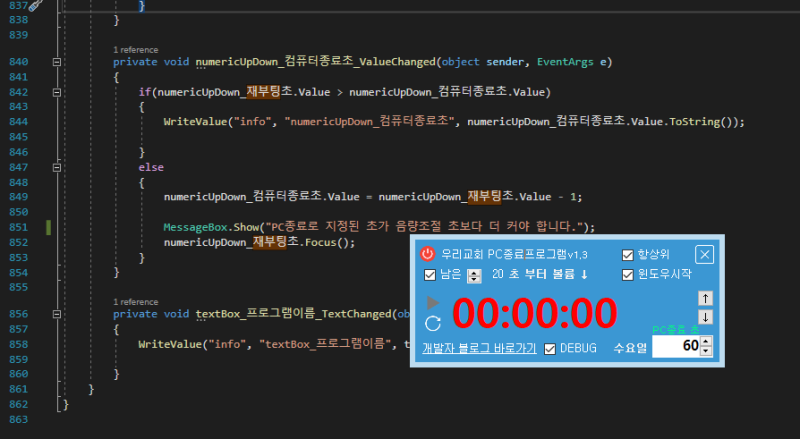Collapse the if block at line 842

pos(57,92)
